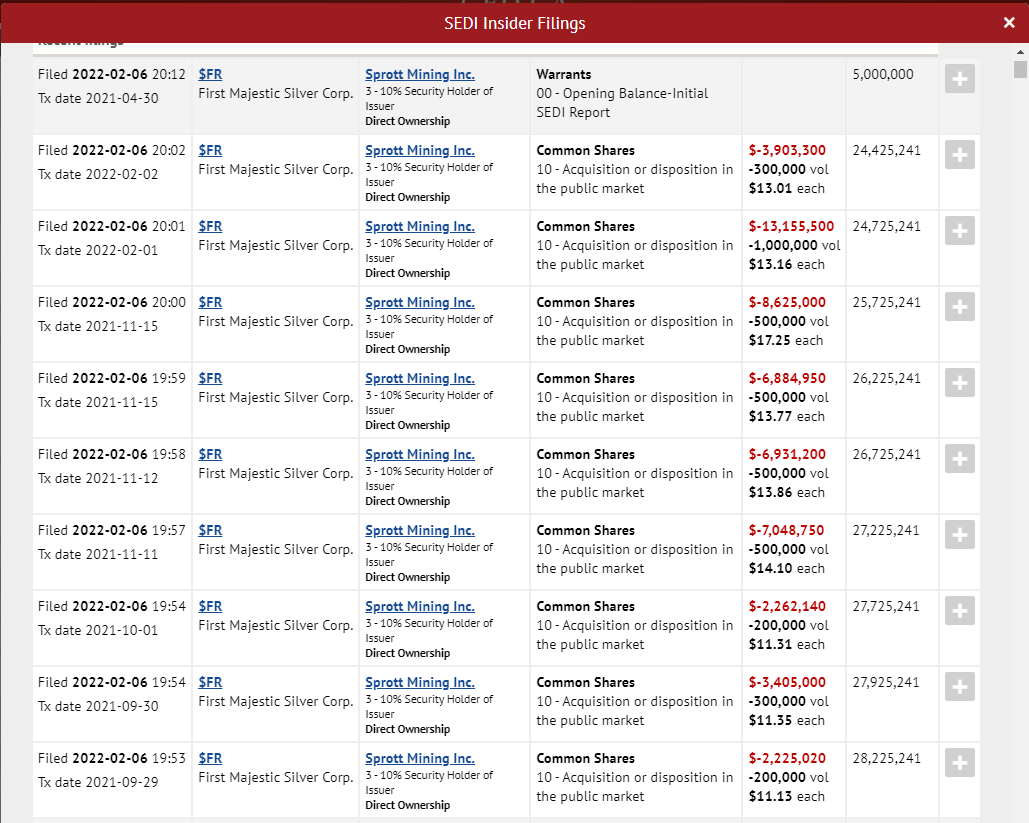
Task: Open $FR ticker in the 20:12 filing
Action: tap(210, 74)
